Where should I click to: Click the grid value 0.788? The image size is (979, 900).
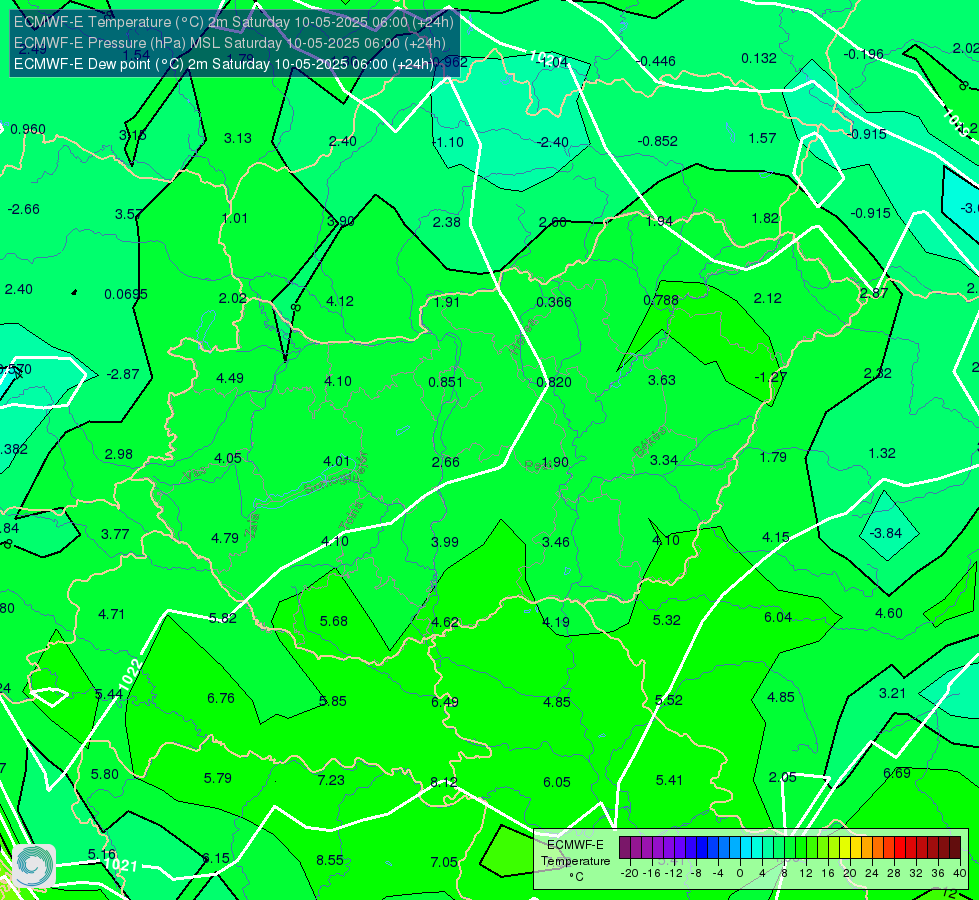tap(661, 300)
